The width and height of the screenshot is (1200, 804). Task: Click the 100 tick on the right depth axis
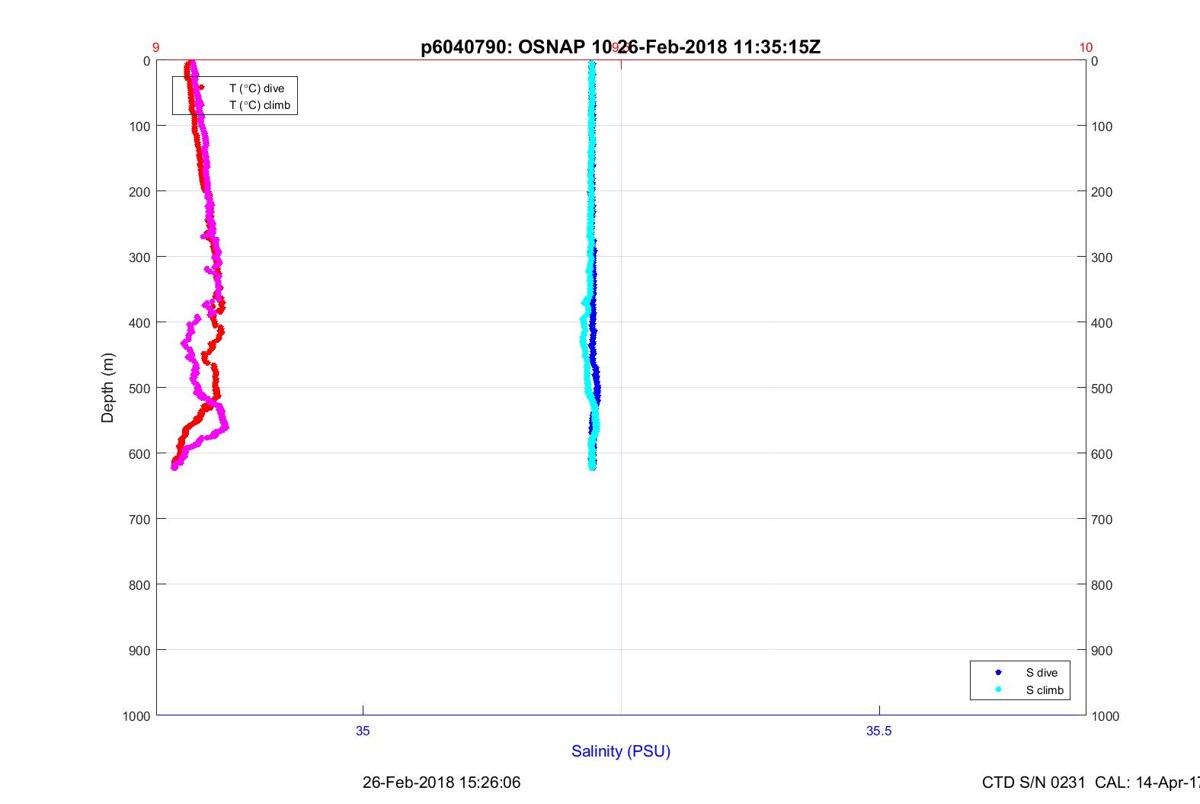pyautogui.click(x=1102, y=126)
